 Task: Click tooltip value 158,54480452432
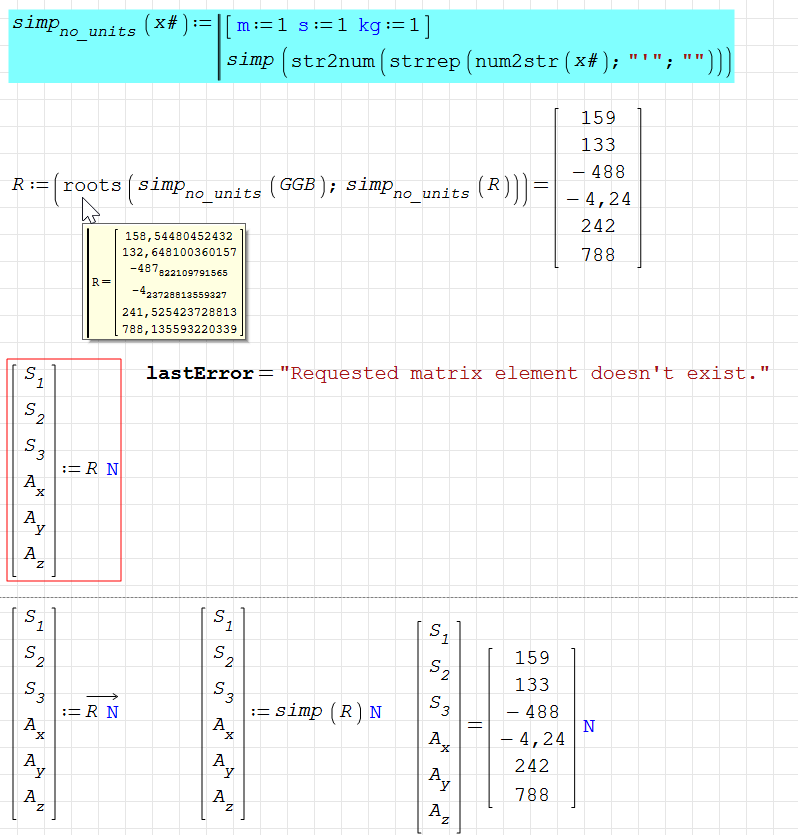(179, 236)
